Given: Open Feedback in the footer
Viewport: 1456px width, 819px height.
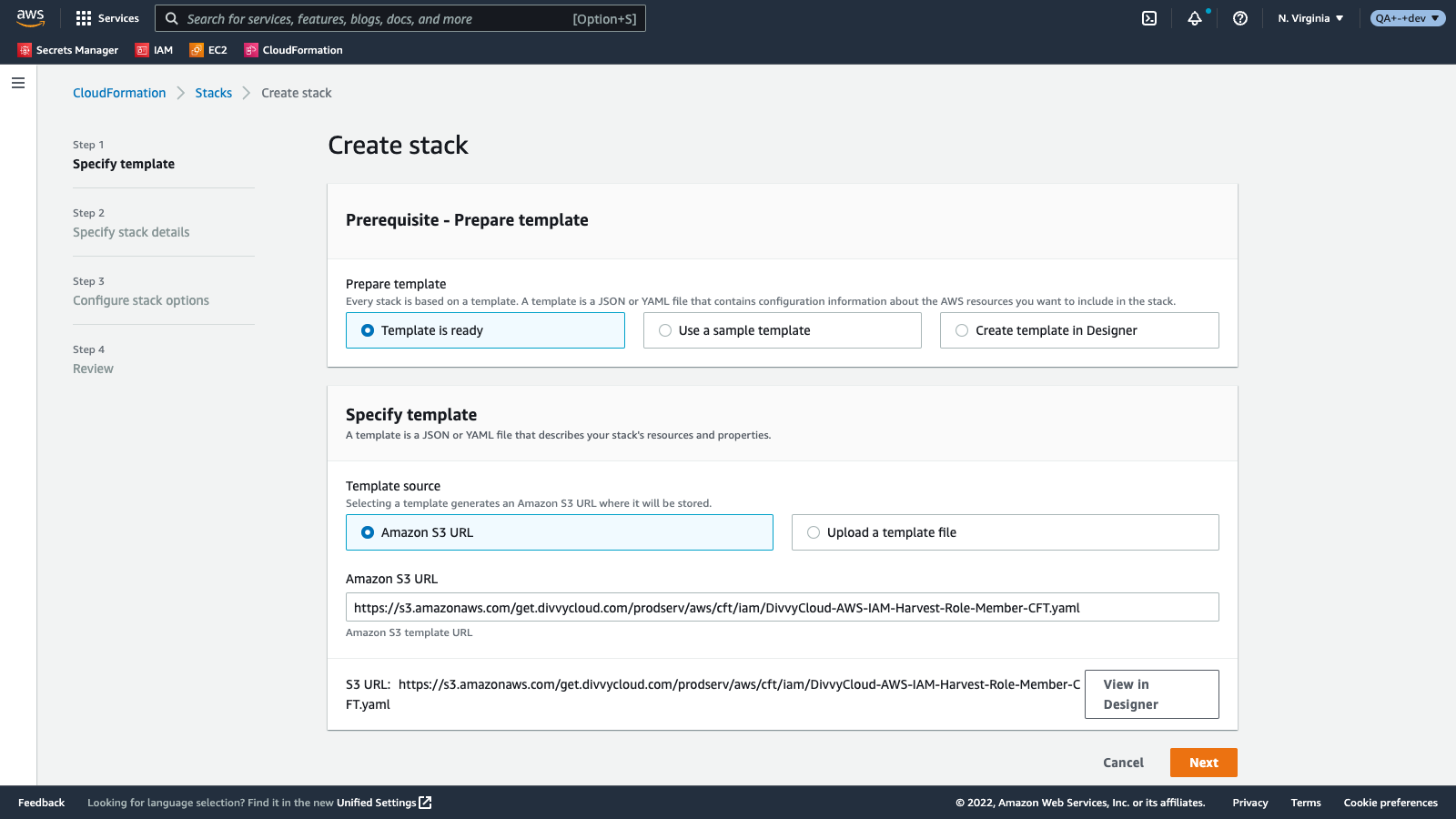Looking at the screenshot, I should click(41, 803).
